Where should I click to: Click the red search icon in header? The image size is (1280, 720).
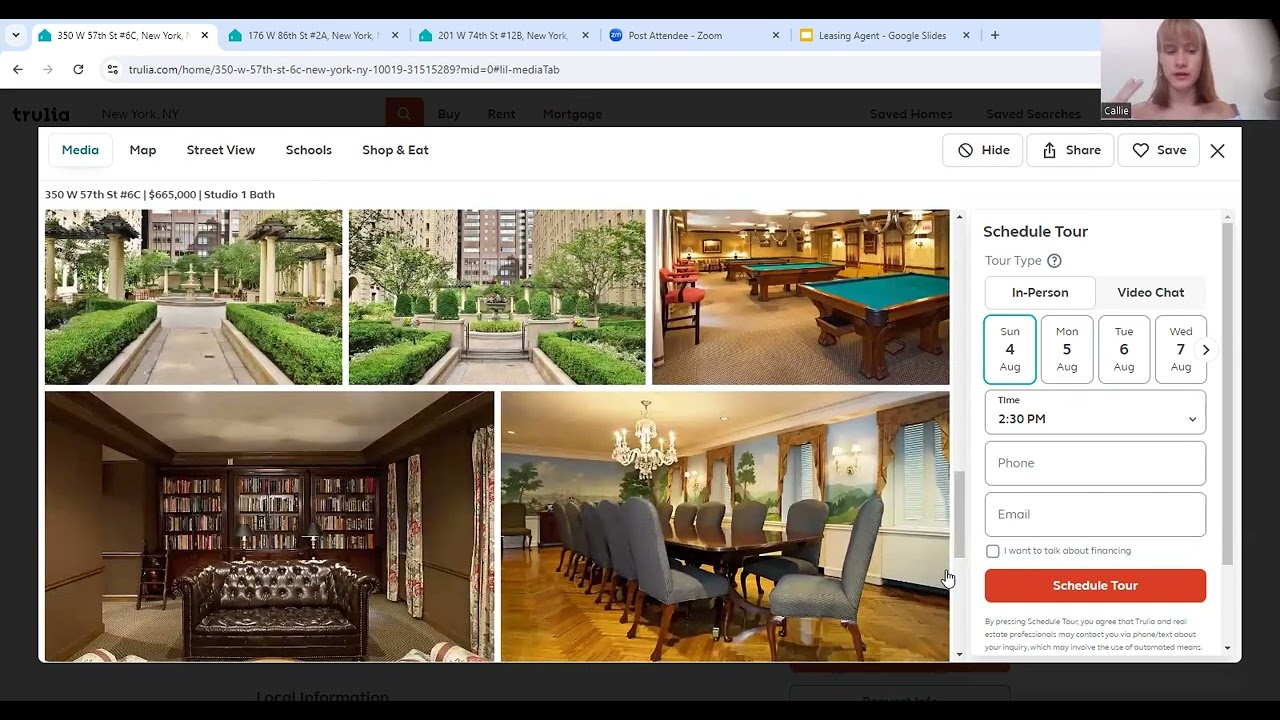404,113
